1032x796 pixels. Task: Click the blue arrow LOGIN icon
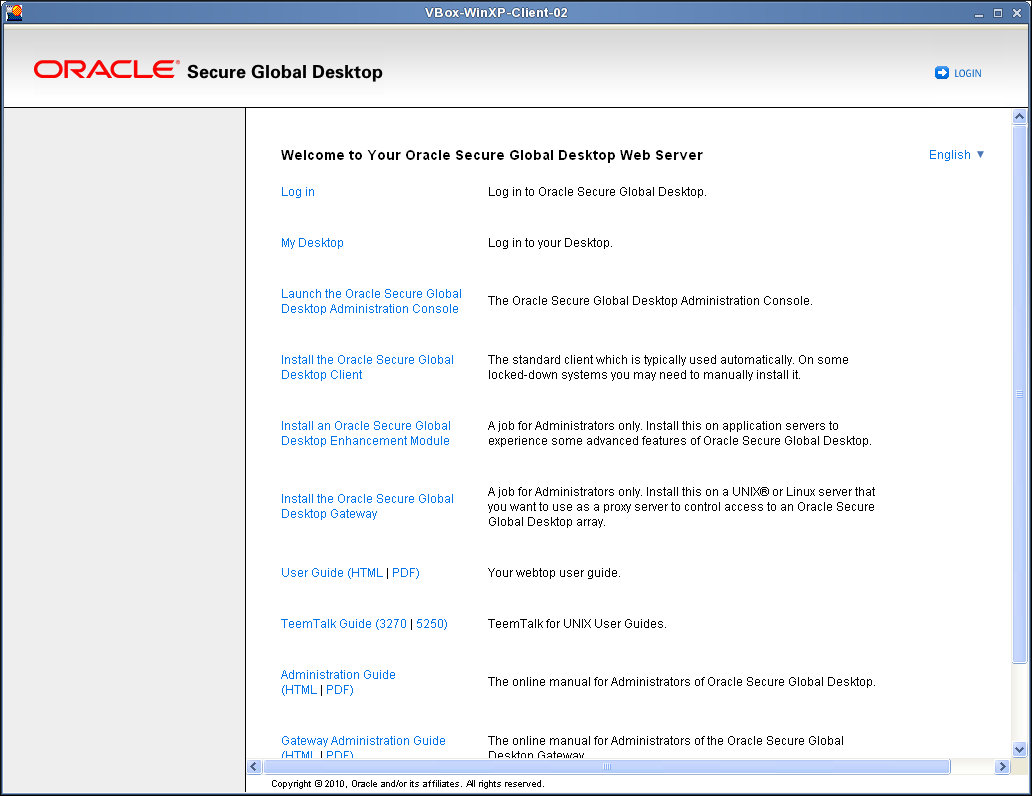tap(941, 73)
